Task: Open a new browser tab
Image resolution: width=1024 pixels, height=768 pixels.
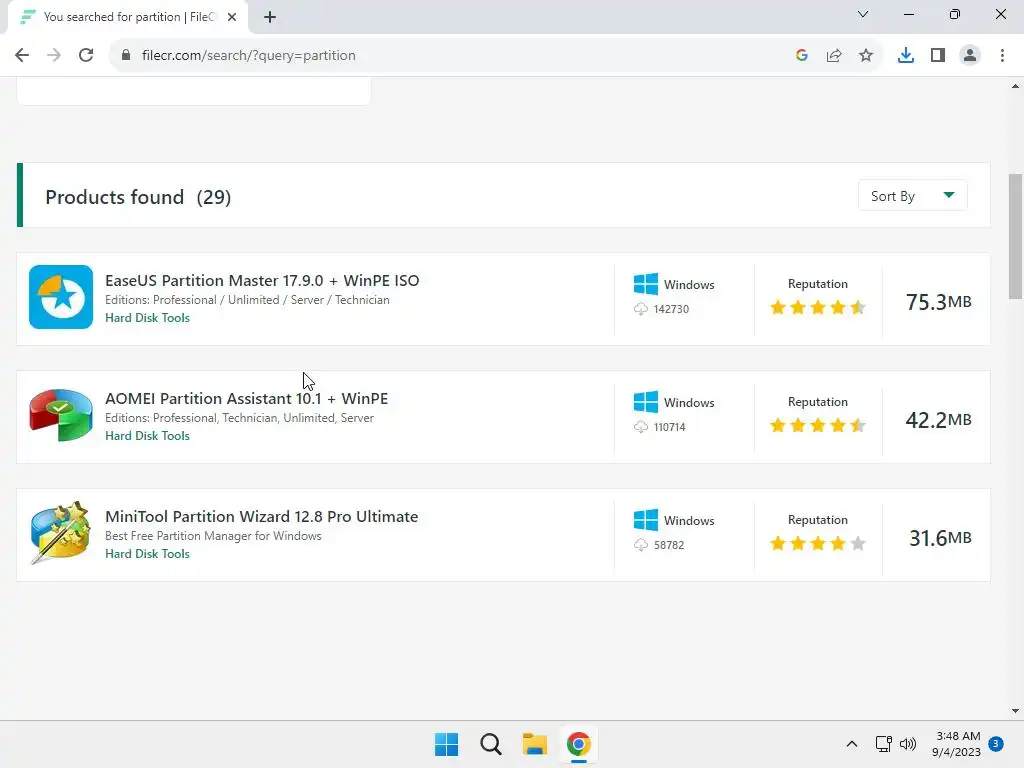Action: coord(270,17)
